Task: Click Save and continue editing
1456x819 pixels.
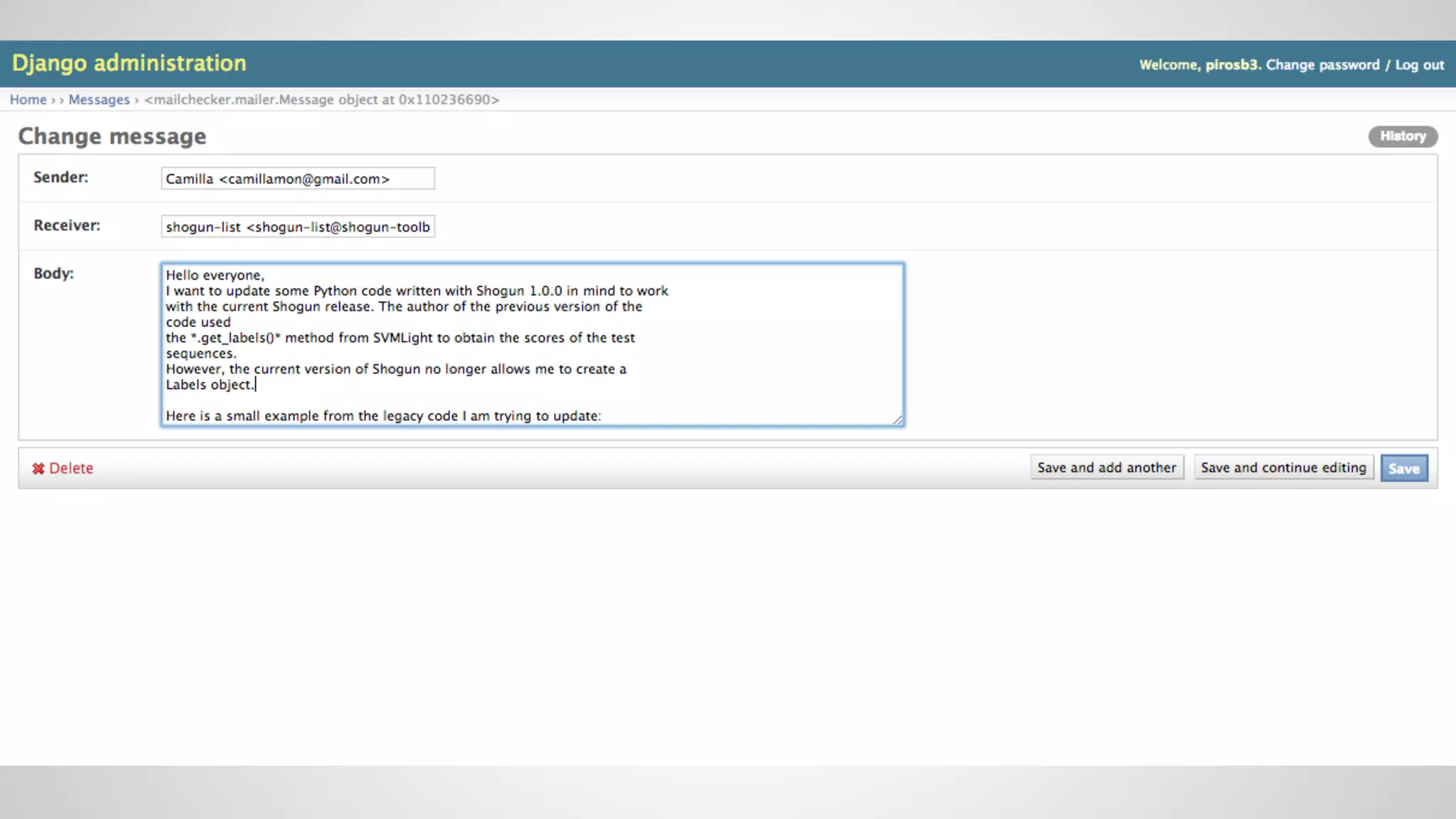Action: click(x=1283, y=468)
